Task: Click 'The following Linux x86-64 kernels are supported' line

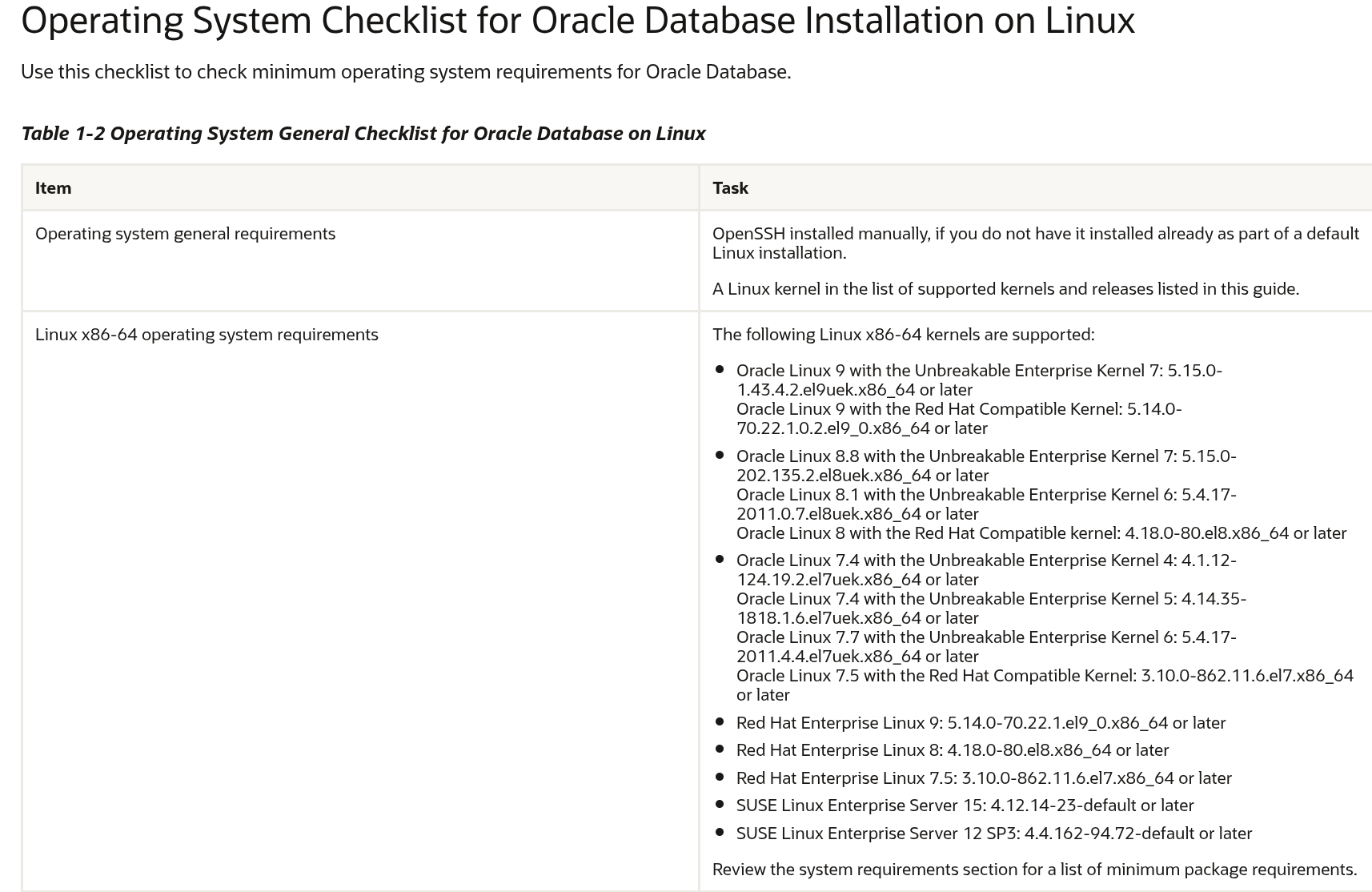Action: click(x=903, y=335)
